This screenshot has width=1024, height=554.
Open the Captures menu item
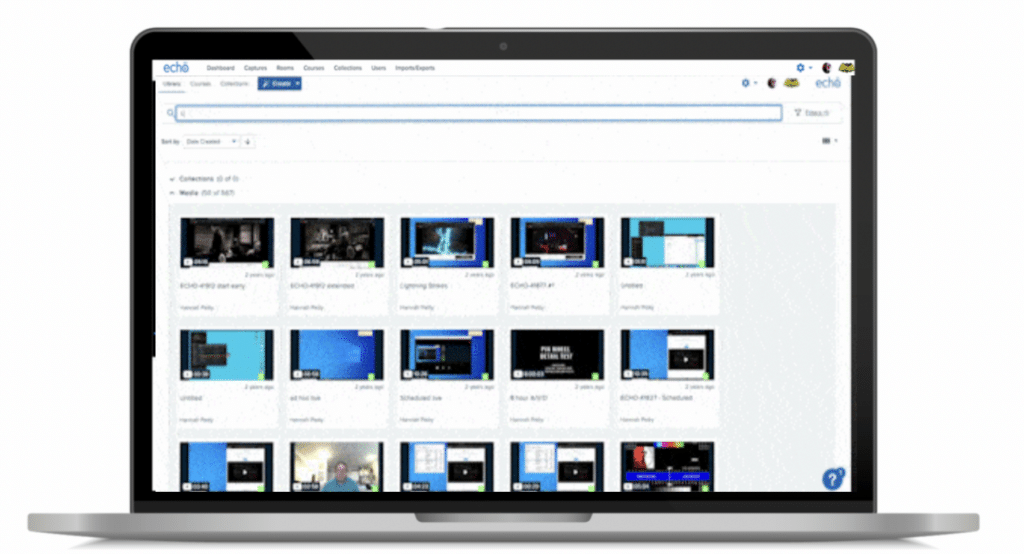tap(255, 68)
